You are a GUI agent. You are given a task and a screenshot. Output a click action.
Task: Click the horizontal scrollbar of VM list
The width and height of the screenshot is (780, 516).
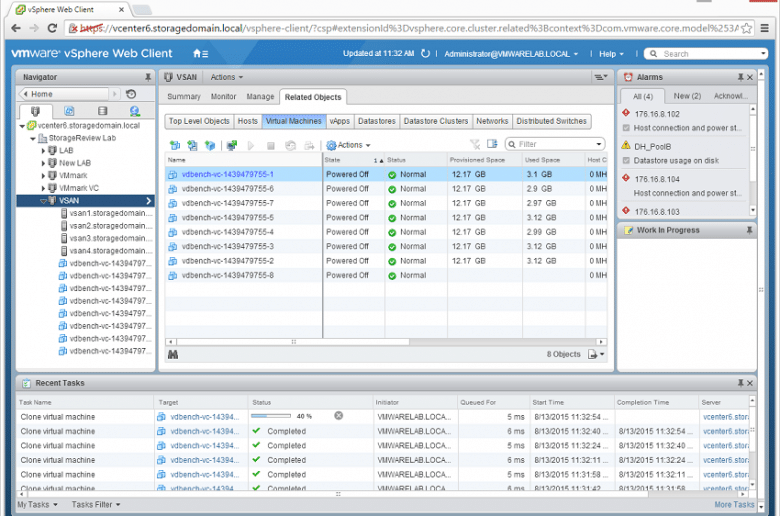(x=292, y=342)
